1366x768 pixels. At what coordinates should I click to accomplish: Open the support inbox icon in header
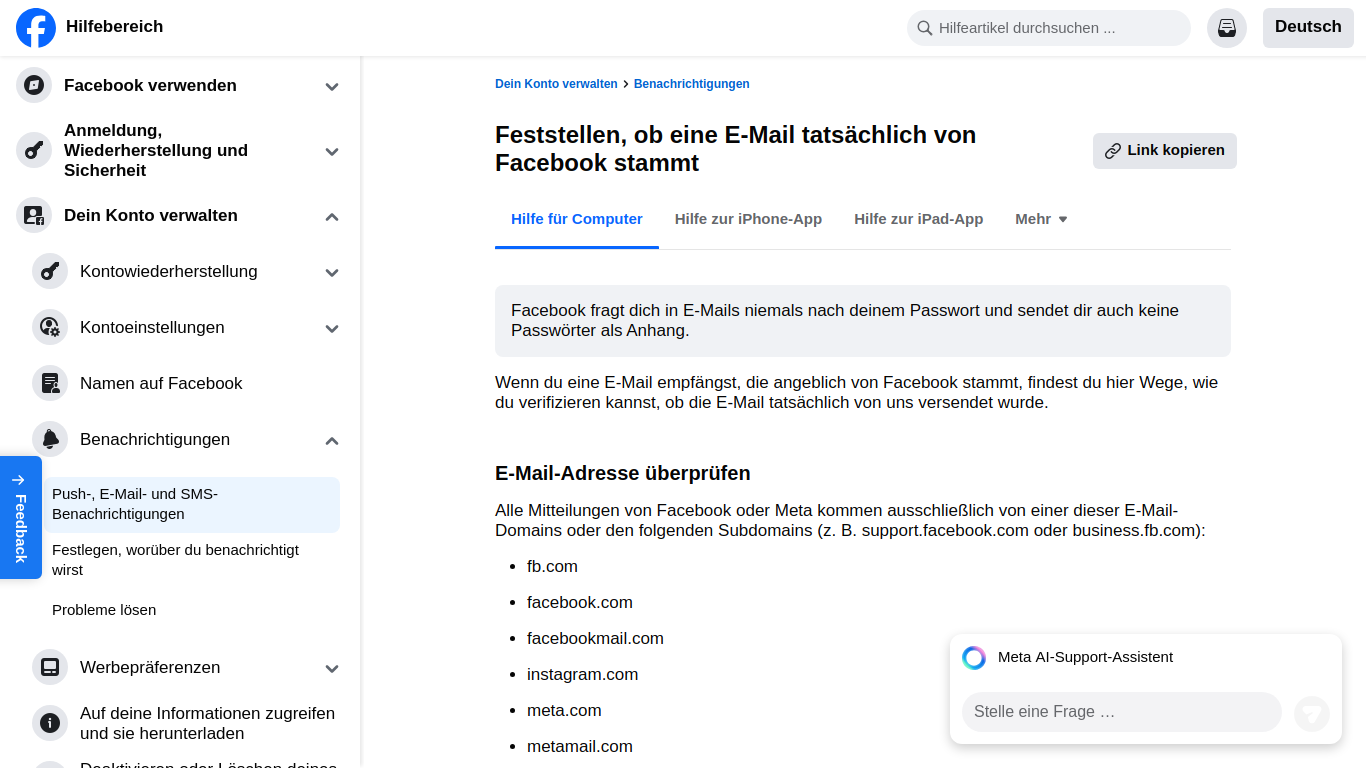1227,28
